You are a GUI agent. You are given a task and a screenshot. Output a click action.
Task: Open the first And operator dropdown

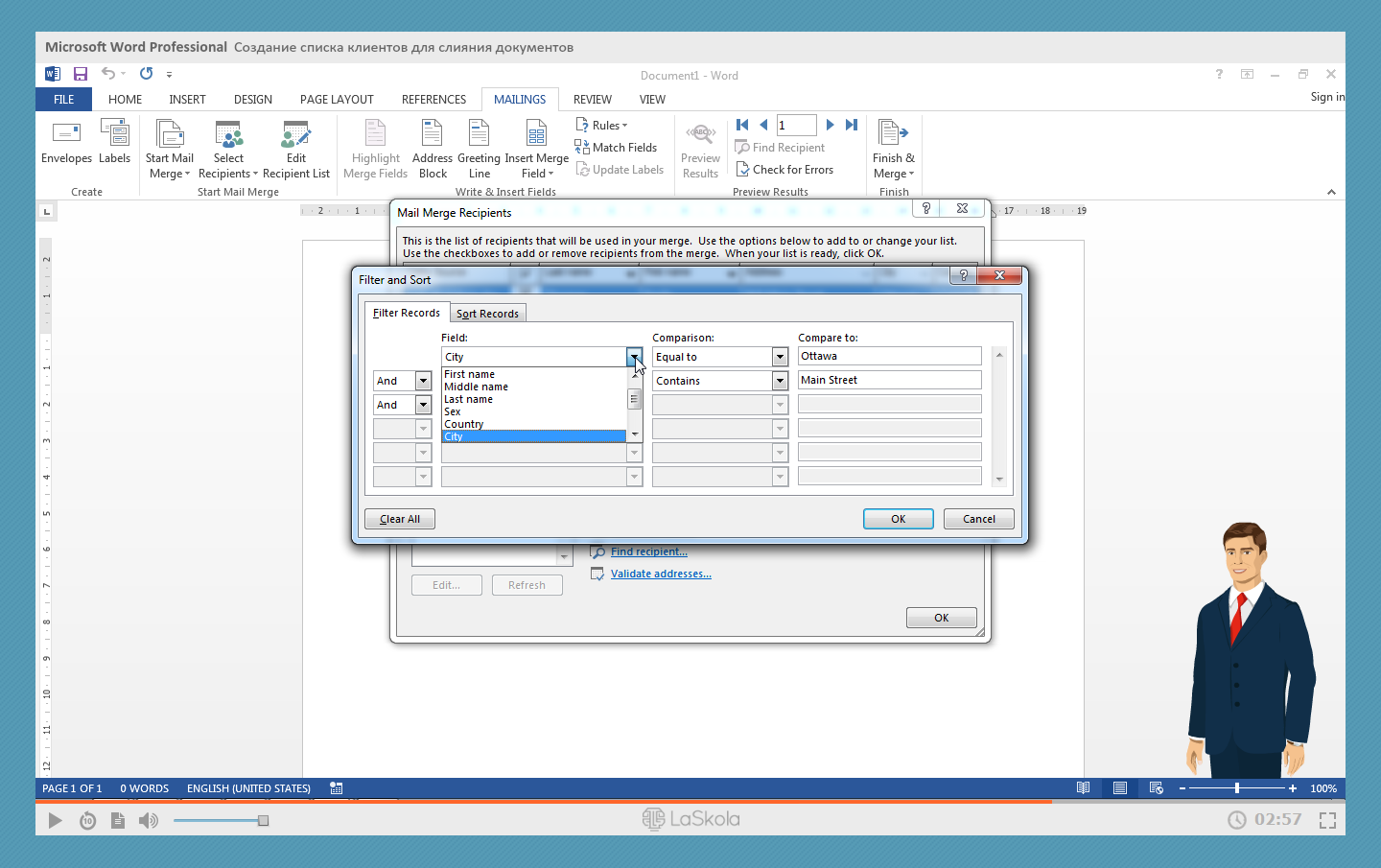point(423,381)
